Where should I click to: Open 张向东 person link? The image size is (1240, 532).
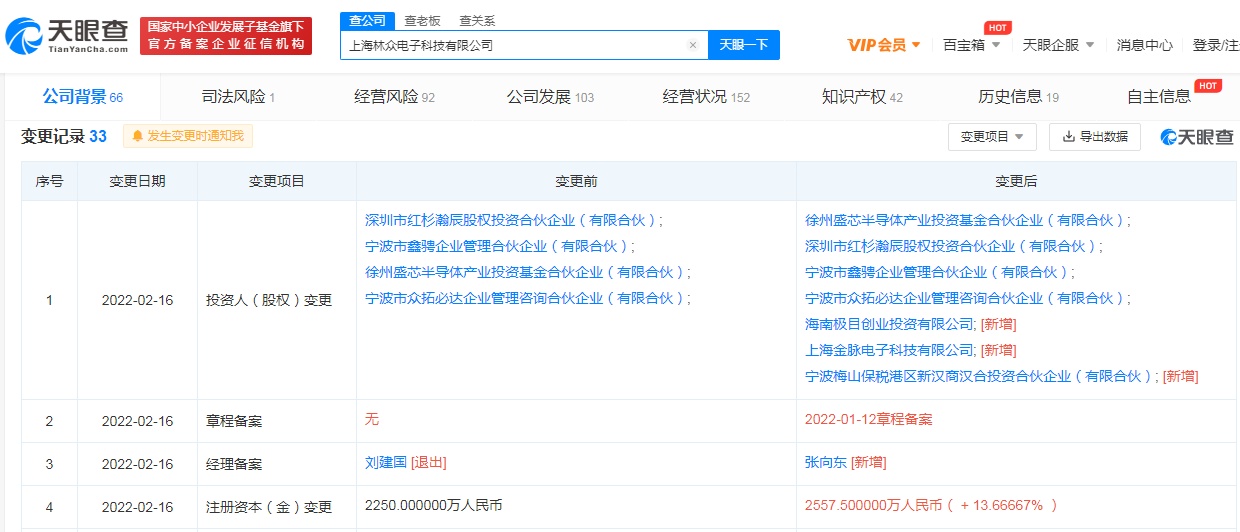pyautogui.click(x=826, y=462)
